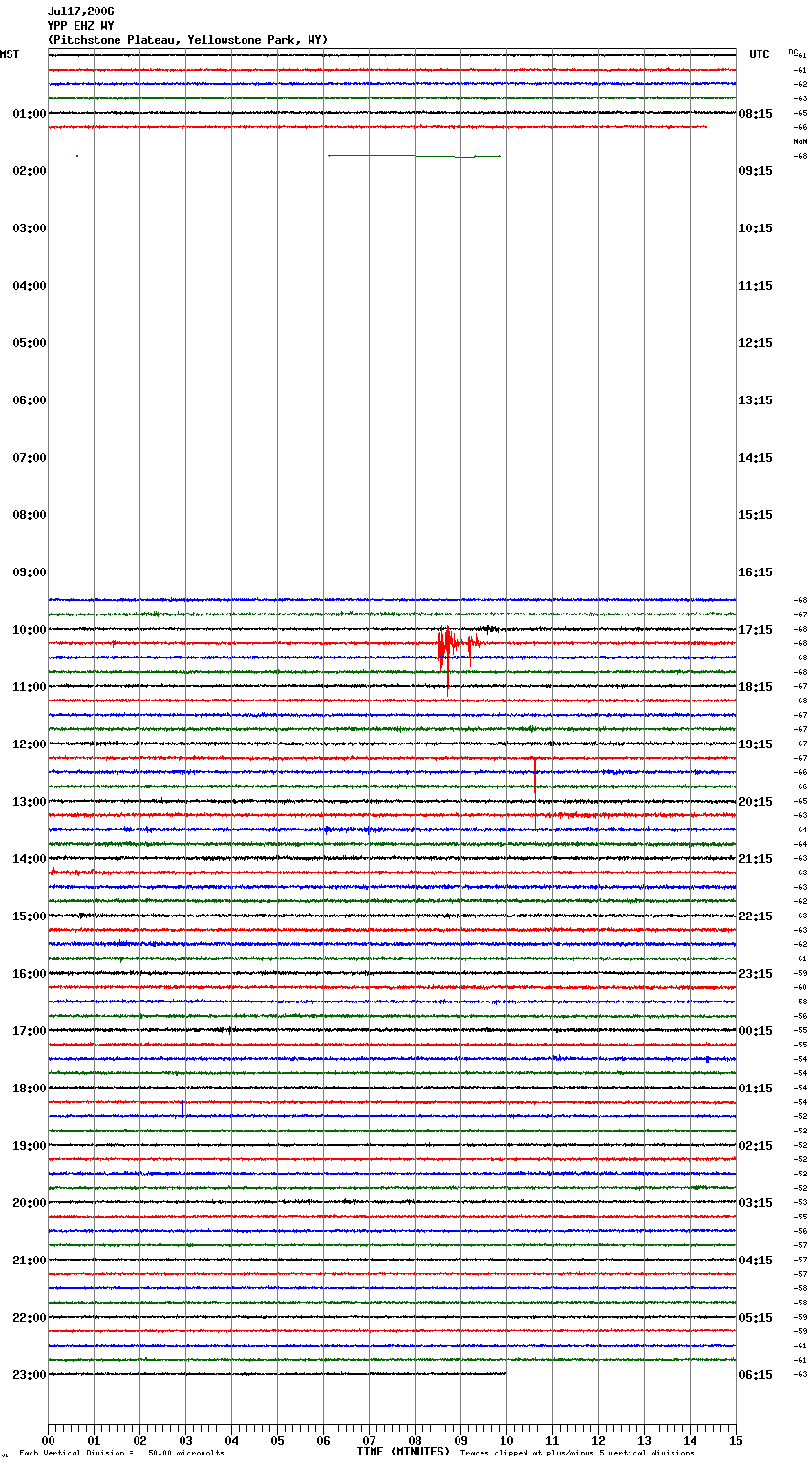The width and height of the screenshot is (812, 1466).
Task: Select the station code YPP EHZ WY
Action: click(x=80, y=26)
